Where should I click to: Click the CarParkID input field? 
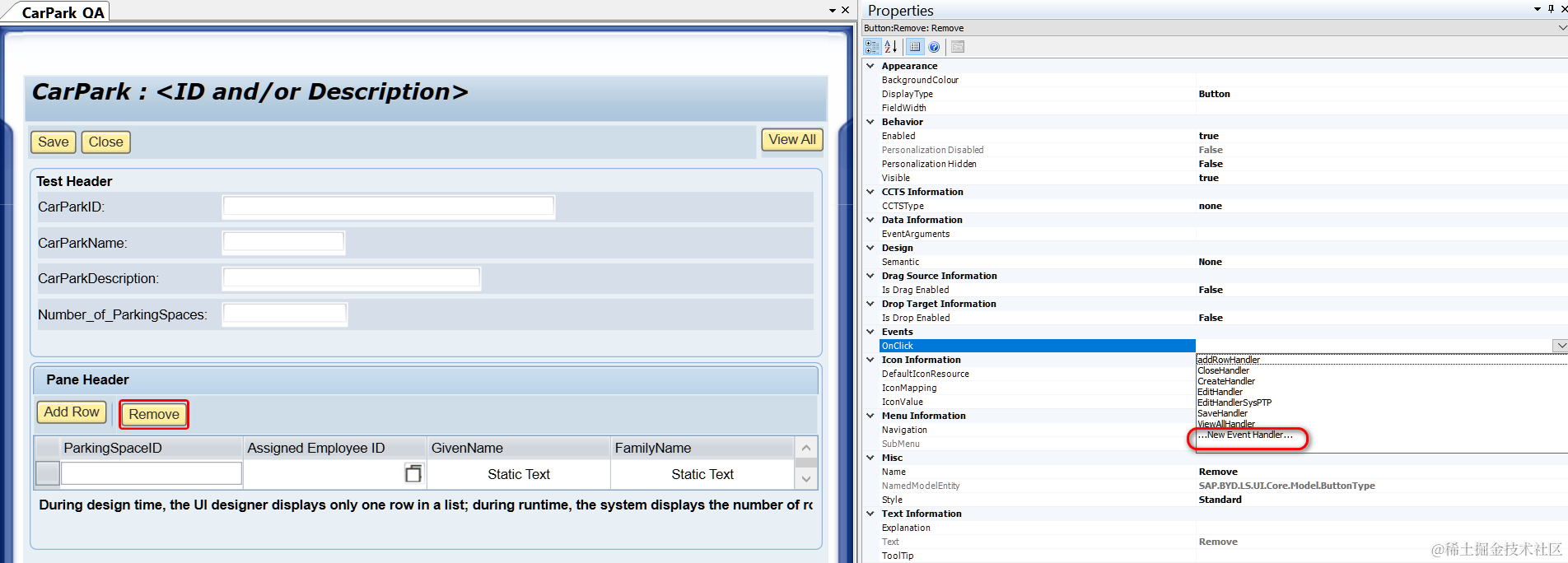pos(389,207)
